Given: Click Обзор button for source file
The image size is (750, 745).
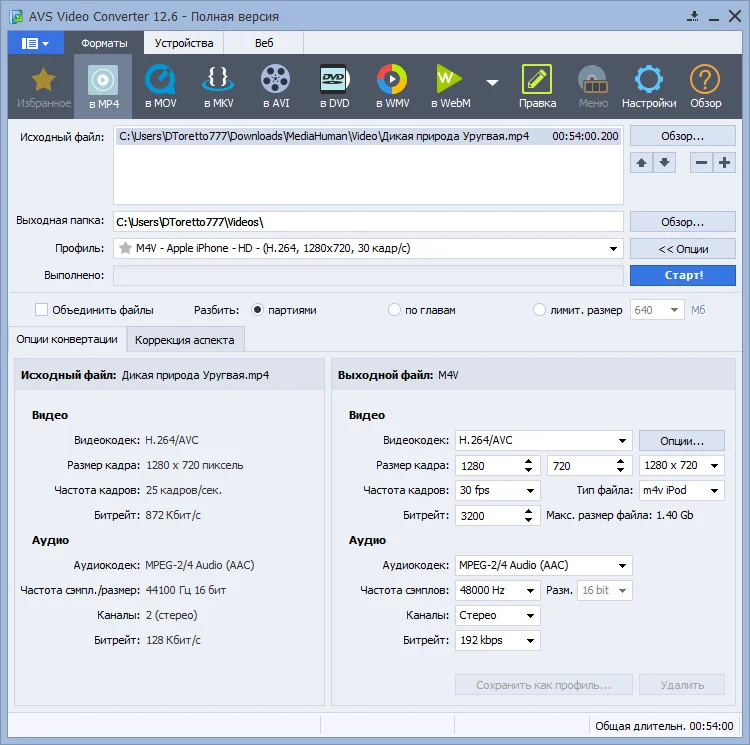Looking at the screenshot, I should click(x=683, y=136).
